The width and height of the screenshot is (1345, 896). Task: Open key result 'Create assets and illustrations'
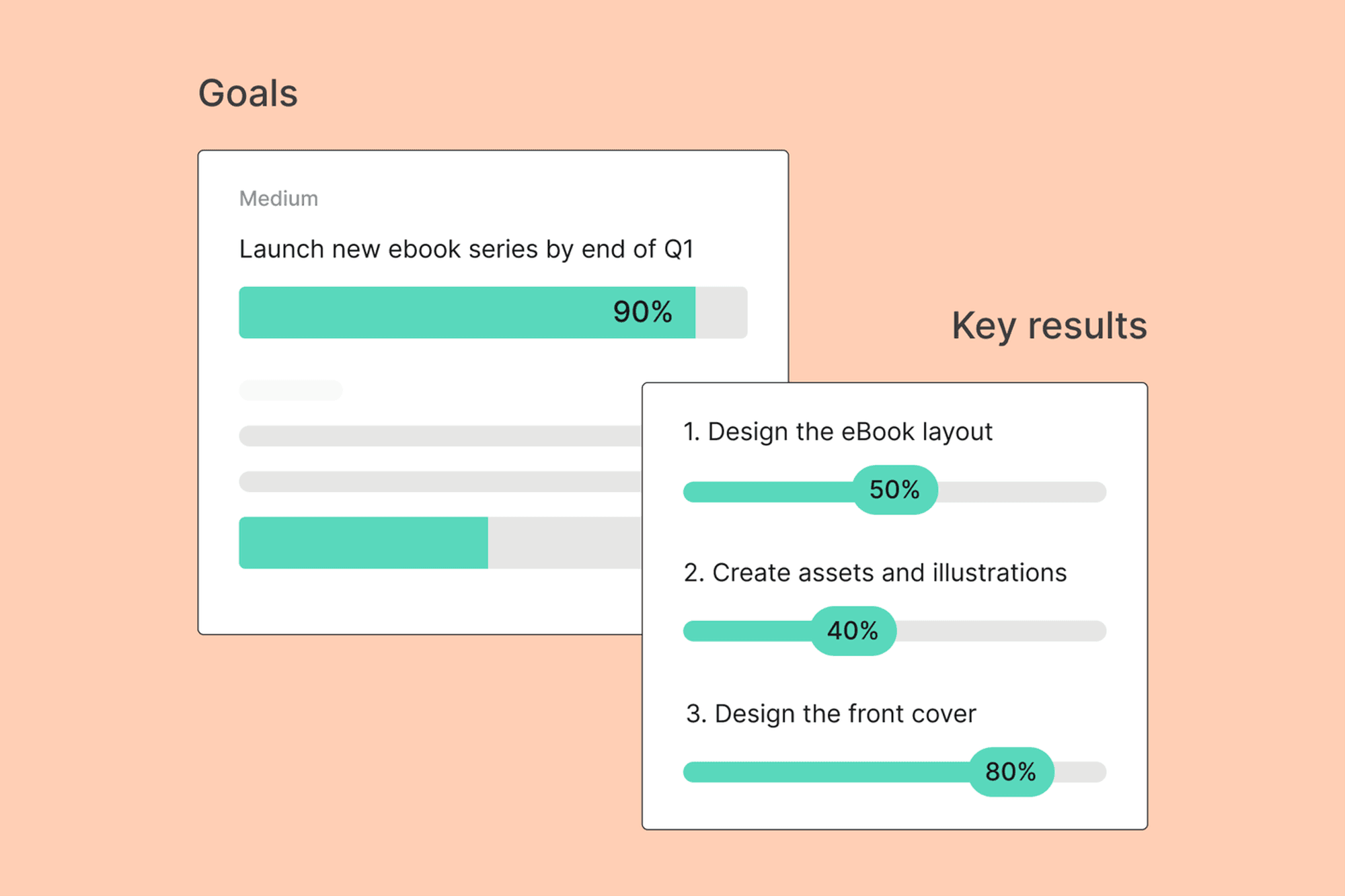click(875, 573)
